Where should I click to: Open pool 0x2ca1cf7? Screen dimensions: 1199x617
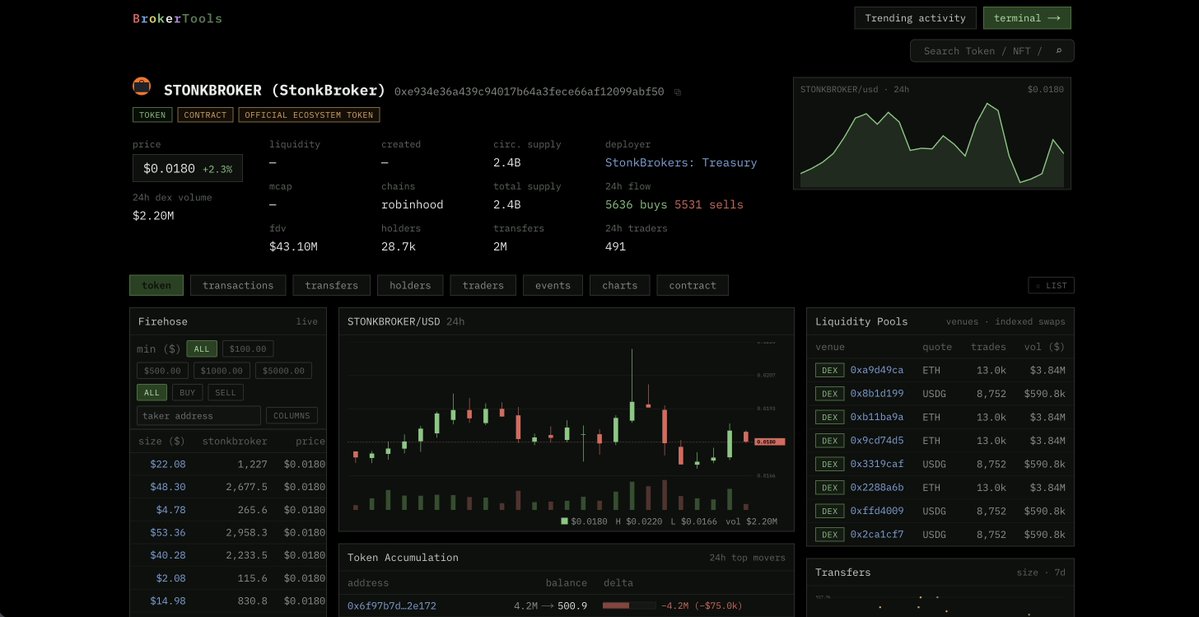876,534
